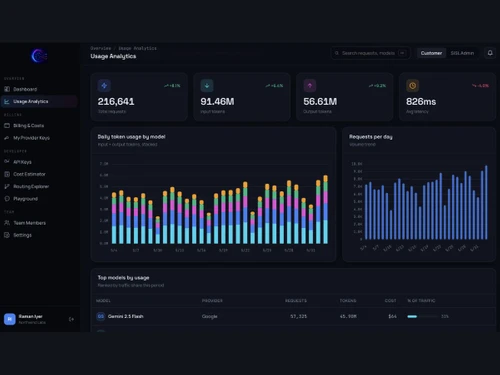Click the user avatar badge
The image size is (500, 375).
(x=10, y=319)
